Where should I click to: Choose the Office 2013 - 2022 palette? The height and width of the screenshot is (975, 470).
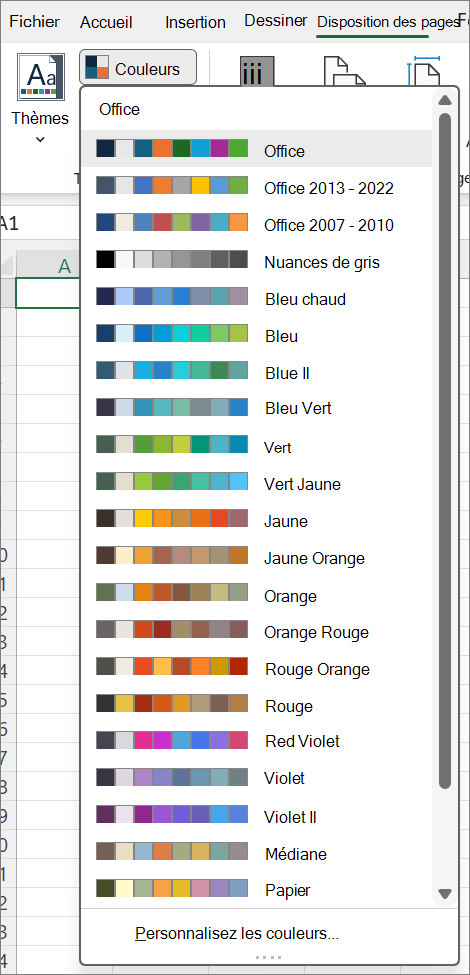[x=257, y=187]
